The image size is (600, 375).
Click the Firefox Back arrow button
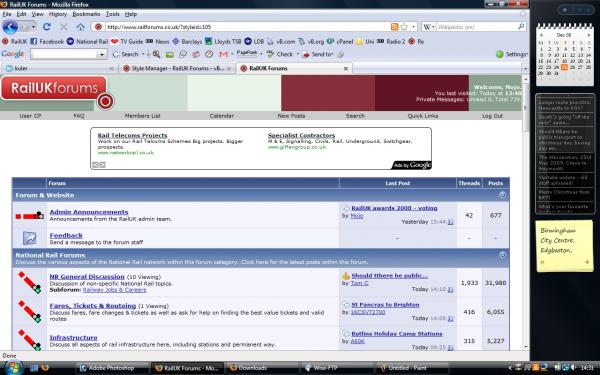click(10, 27)
